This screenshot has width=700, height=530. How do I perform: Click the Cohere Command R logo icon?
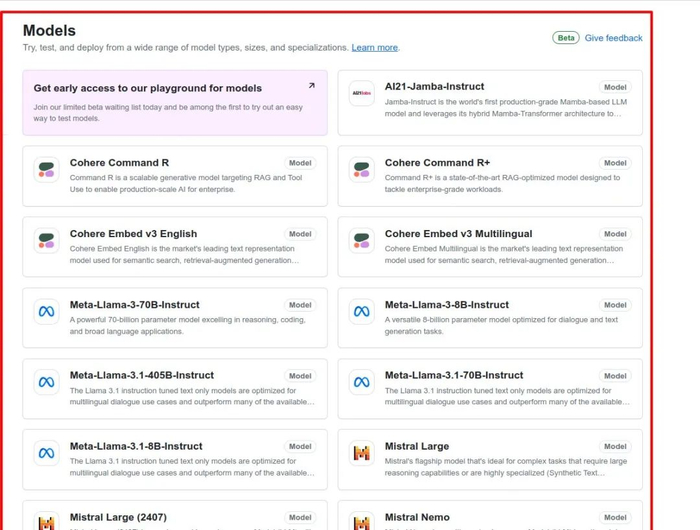point(46,170)
